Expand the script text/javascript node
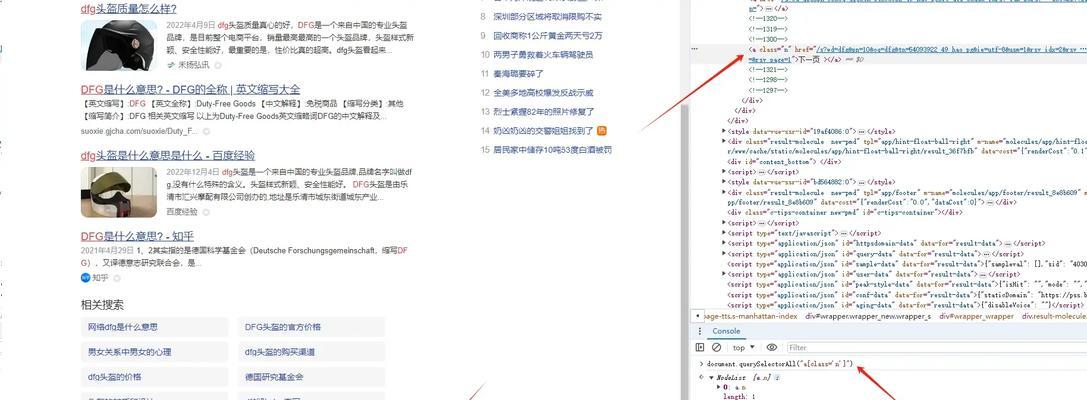This screenshot has height=400, width=1087. coord(725,234)
